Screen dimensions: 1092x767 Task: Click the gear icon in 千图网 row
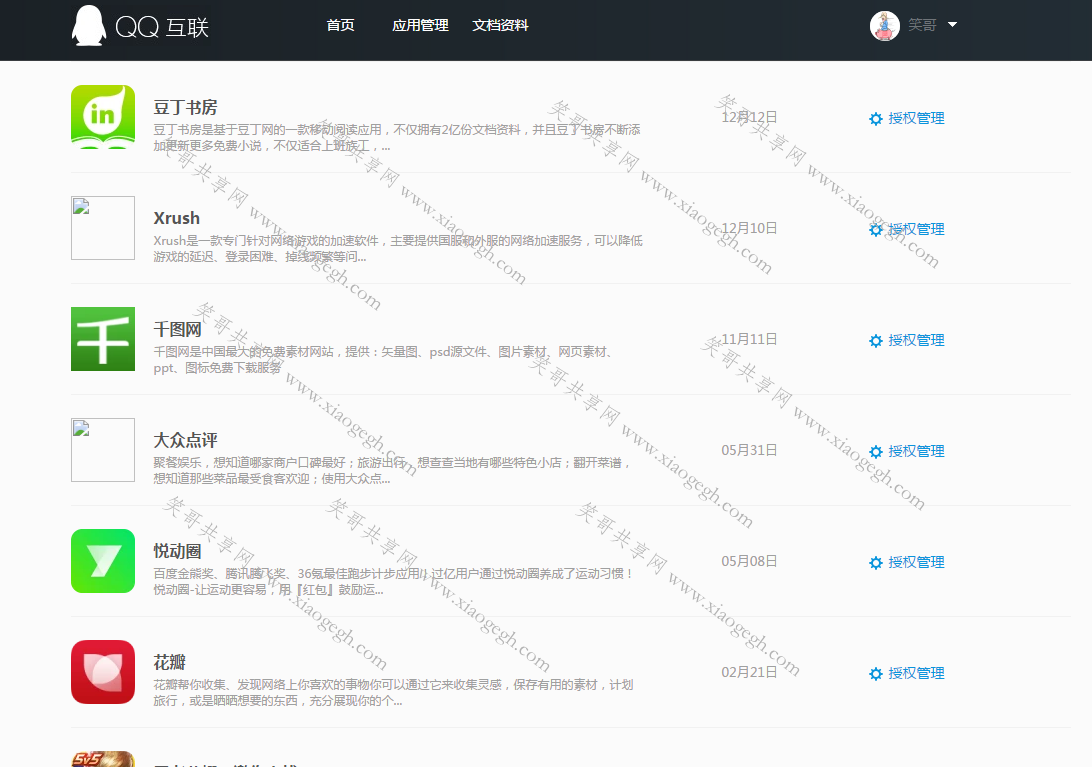coord(876,341)
